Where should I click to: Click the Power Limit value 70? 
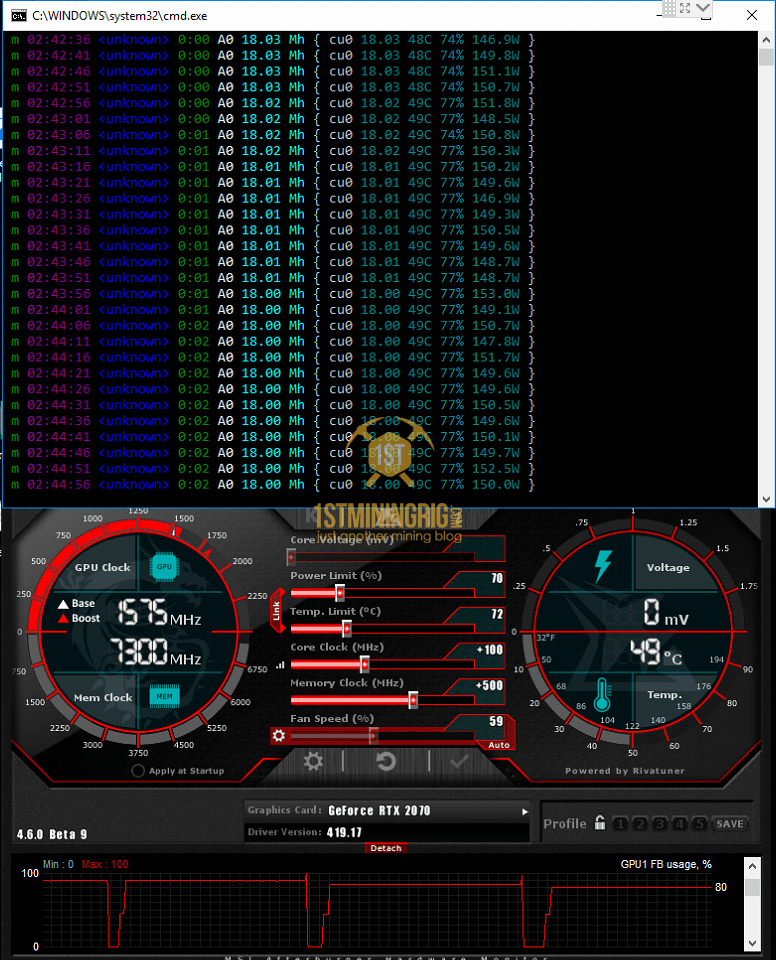[497, 579]
